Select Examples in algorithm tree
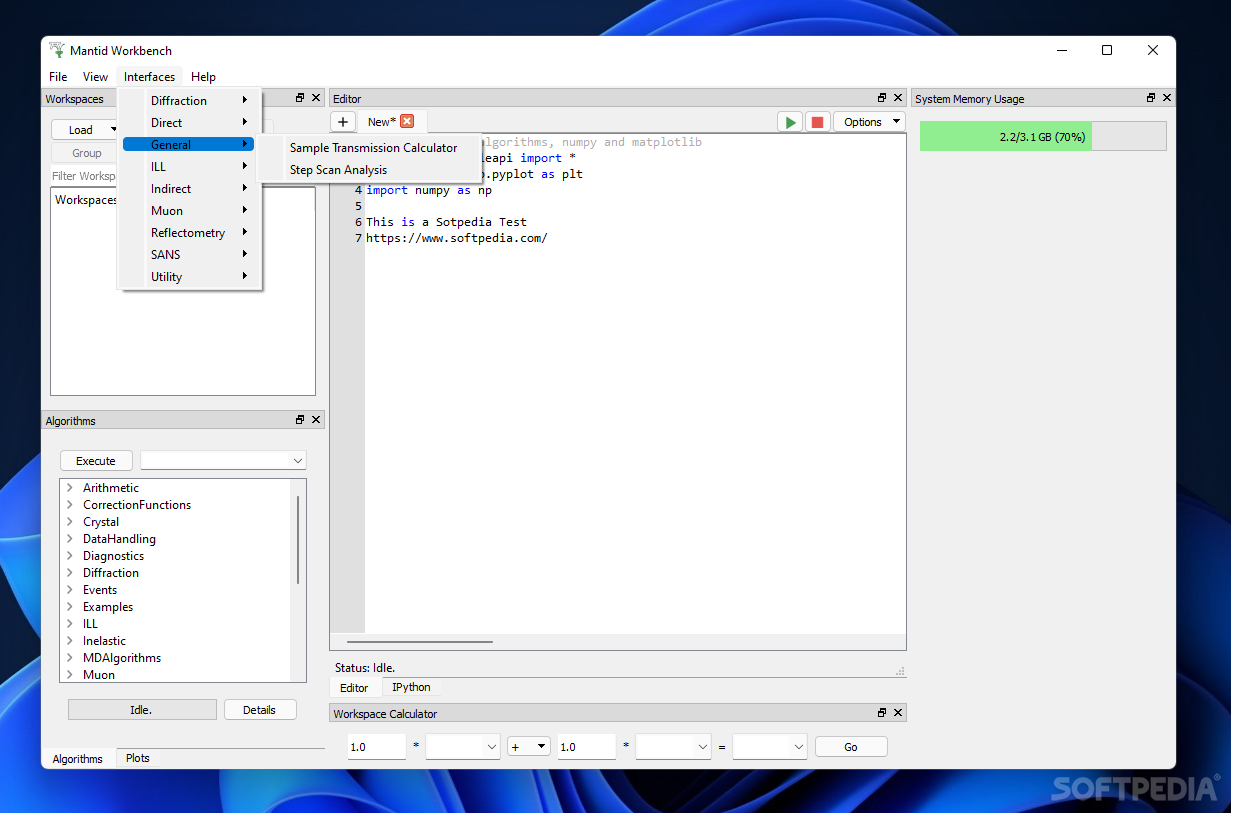Image resolution: width=1236 pixels, height=816 pixels. click(x=108, y=607)
